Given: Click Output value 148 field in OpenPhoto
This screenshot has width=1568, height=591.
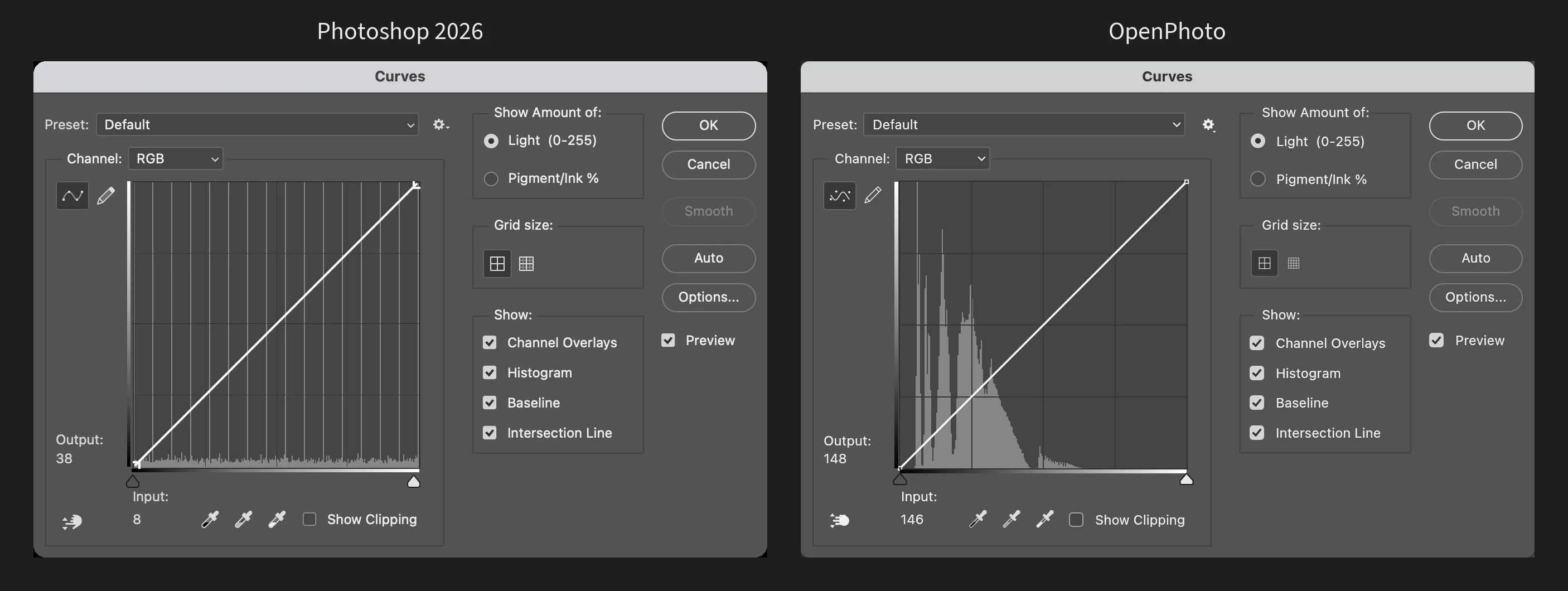Looking at the screenshot, I should [x=835, y=458].
